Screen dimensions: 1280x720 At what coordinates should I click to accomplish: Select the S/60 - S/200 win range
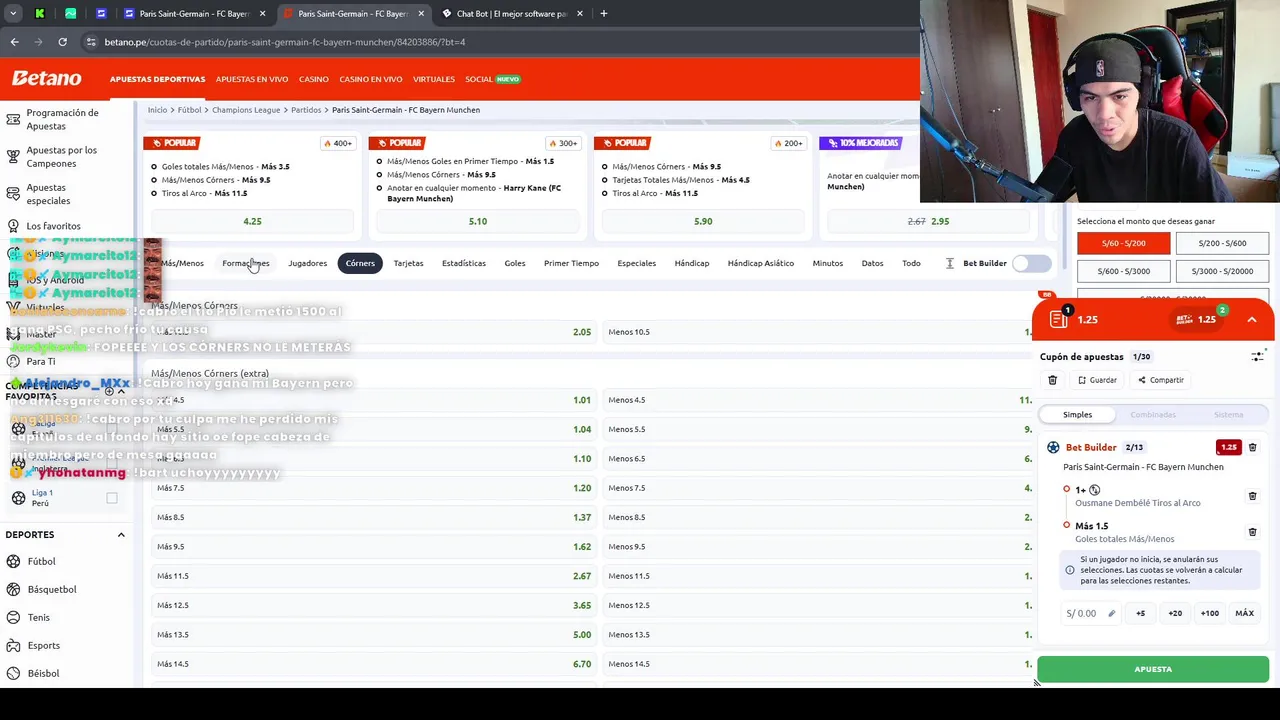click(x=1124, y=243)
